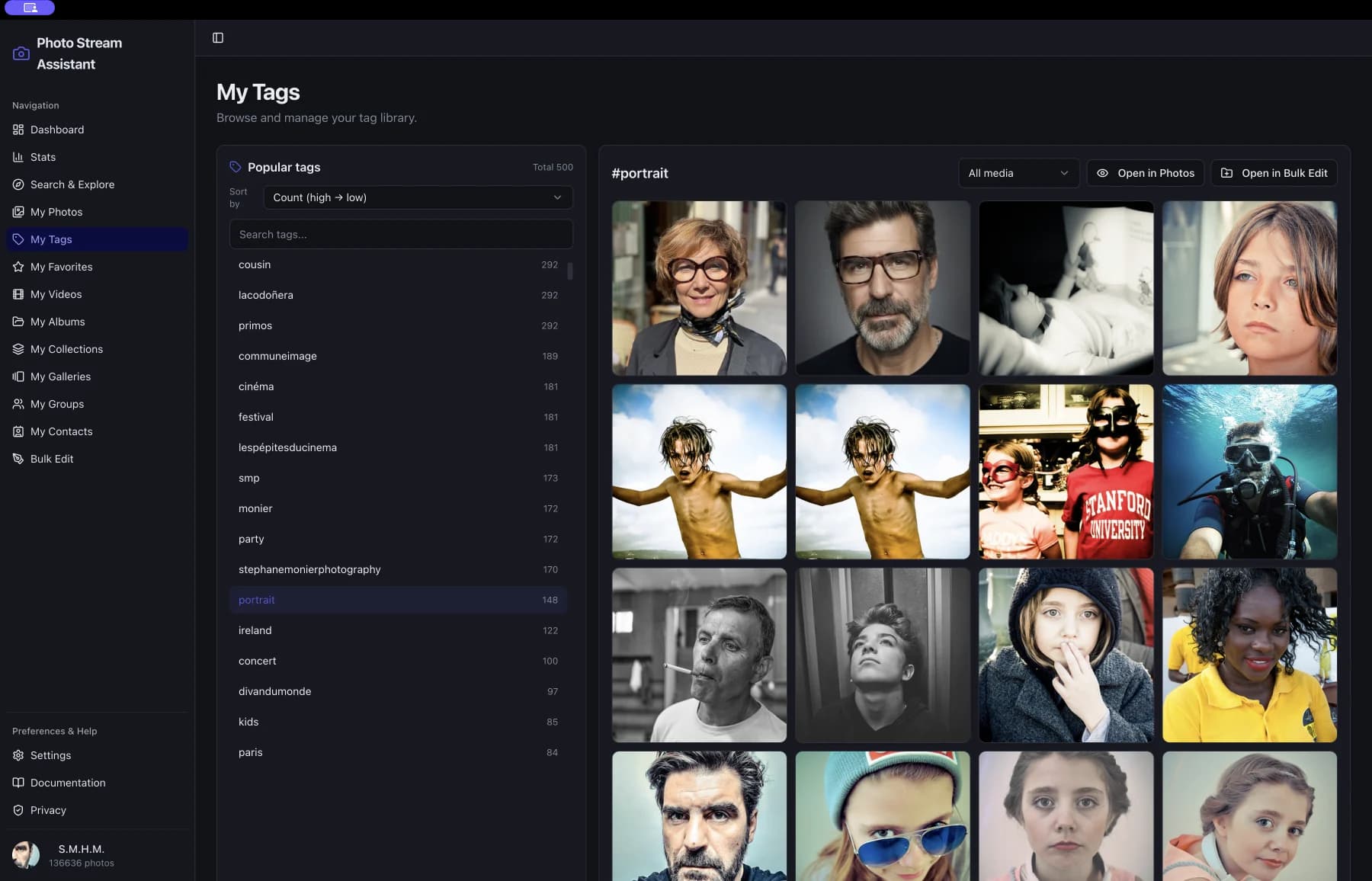Click the Photo Stream Assistant camera logo
Viewport: 1372px width, 881px height.
pyautogui.click(x=21, y=53)
